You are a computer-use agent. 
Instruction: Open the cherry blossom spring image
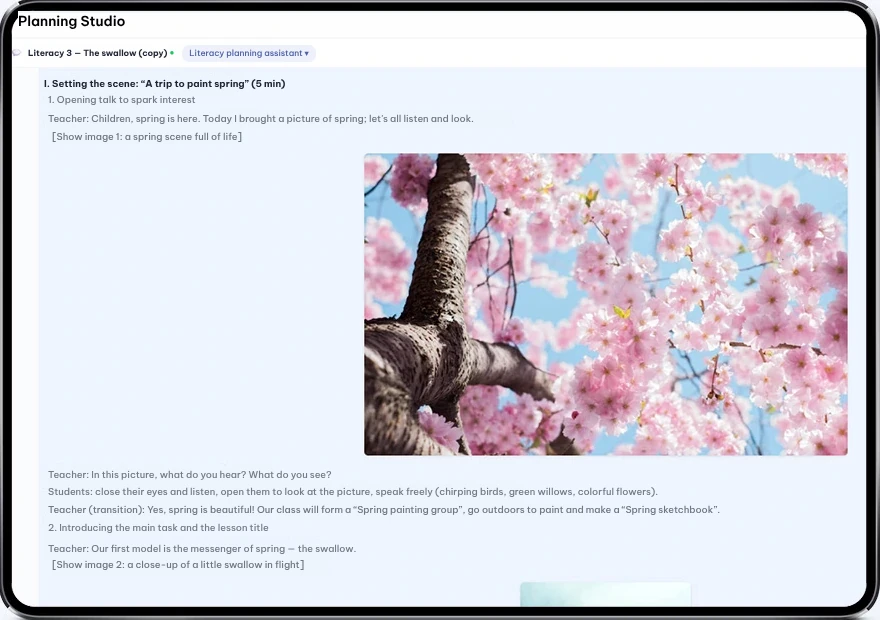(x=606, y=304)
